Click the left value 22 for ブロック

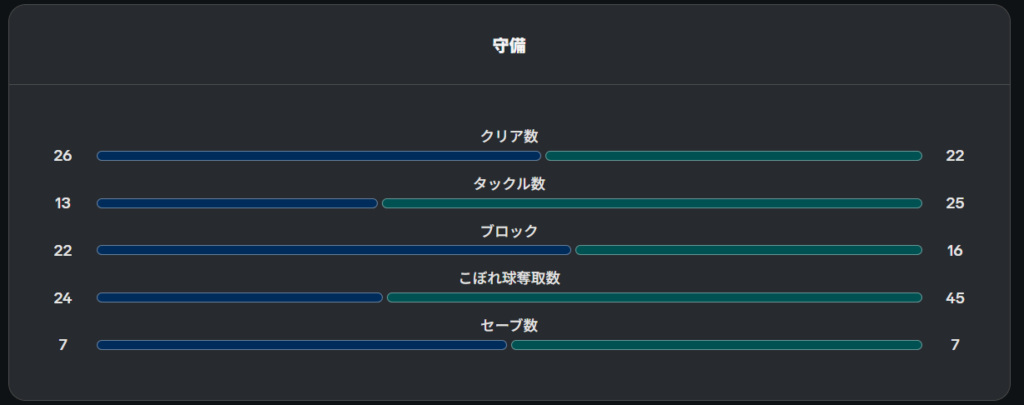tap(63, 250)
